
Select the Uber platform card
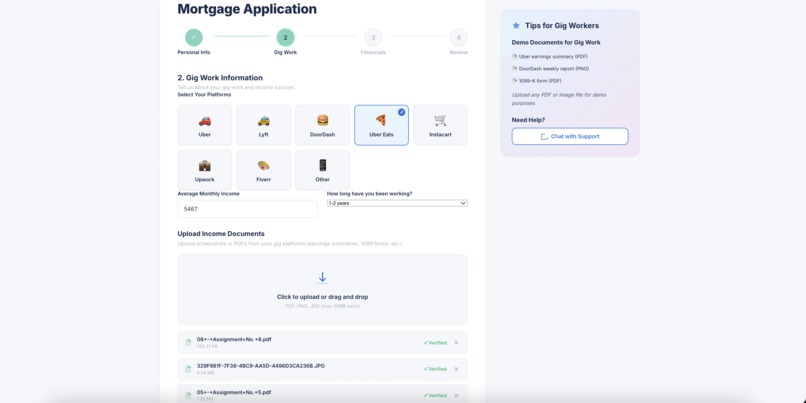click(x=205, y=125)
